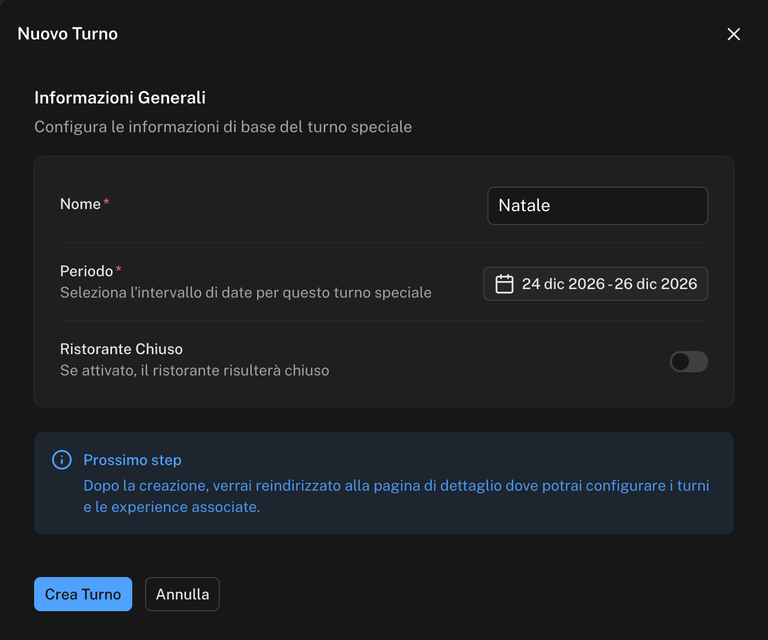Click the Ristorante Chiuso label
Screen dimensions: 768x640
tap(121, 349)
